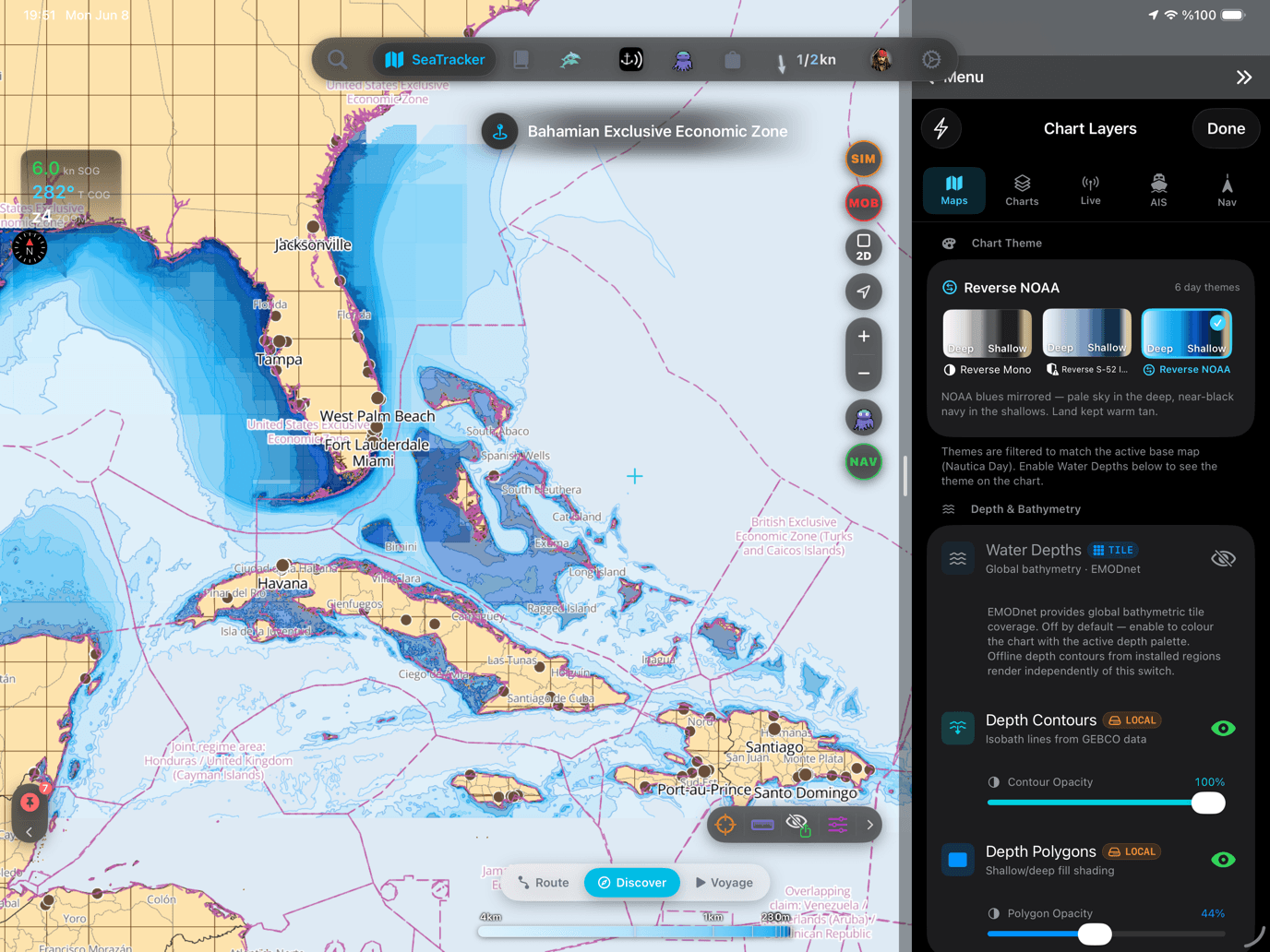Open the search magnifier in top toolbar
The width and height of the screenshot is (1270, 952).
(338, 60)
